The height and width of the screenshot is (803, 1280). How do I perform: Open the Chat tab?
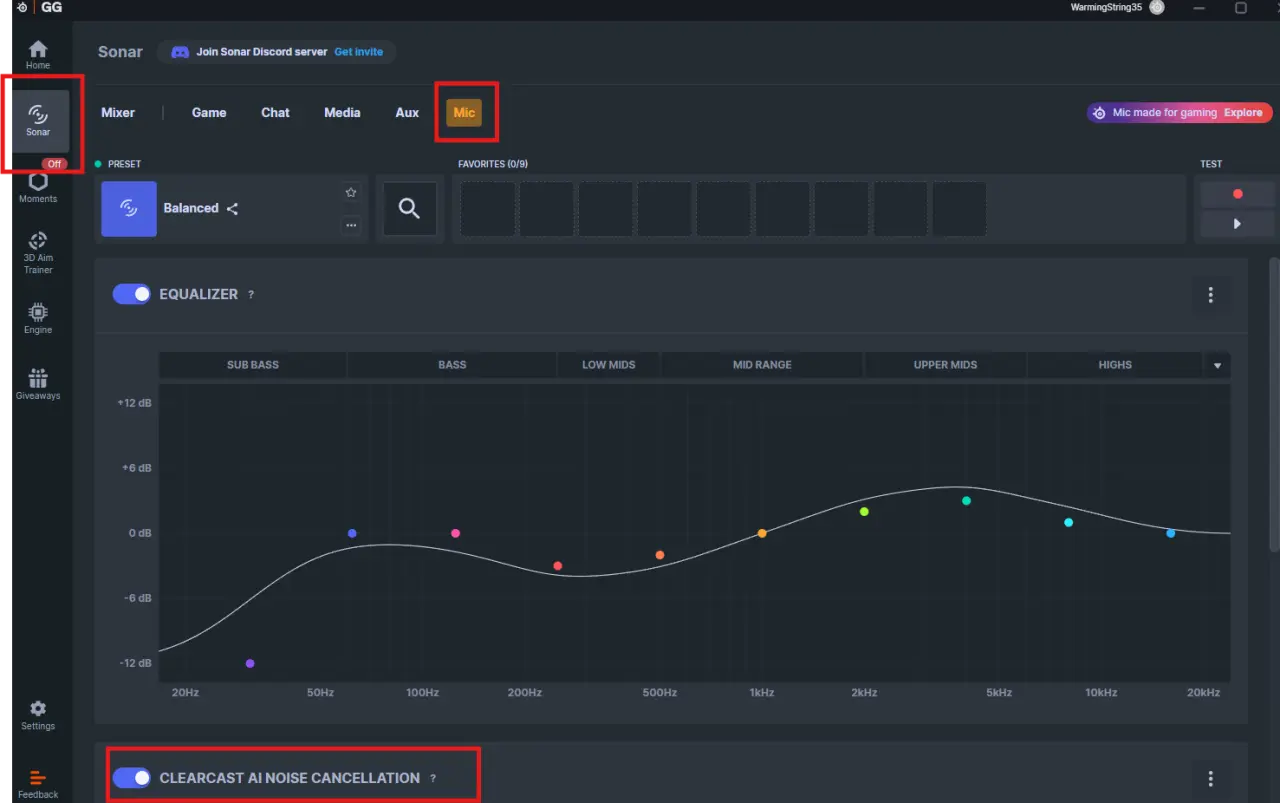click(x=275, y=113)
